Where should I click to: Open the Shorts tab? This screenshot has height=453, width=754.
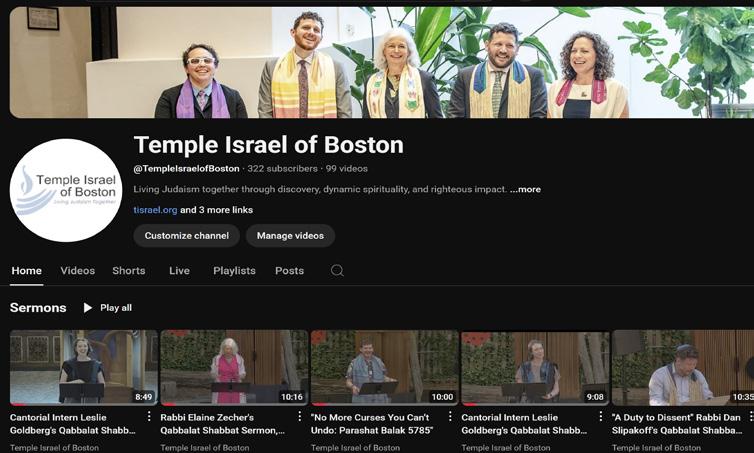click(129, 271)
